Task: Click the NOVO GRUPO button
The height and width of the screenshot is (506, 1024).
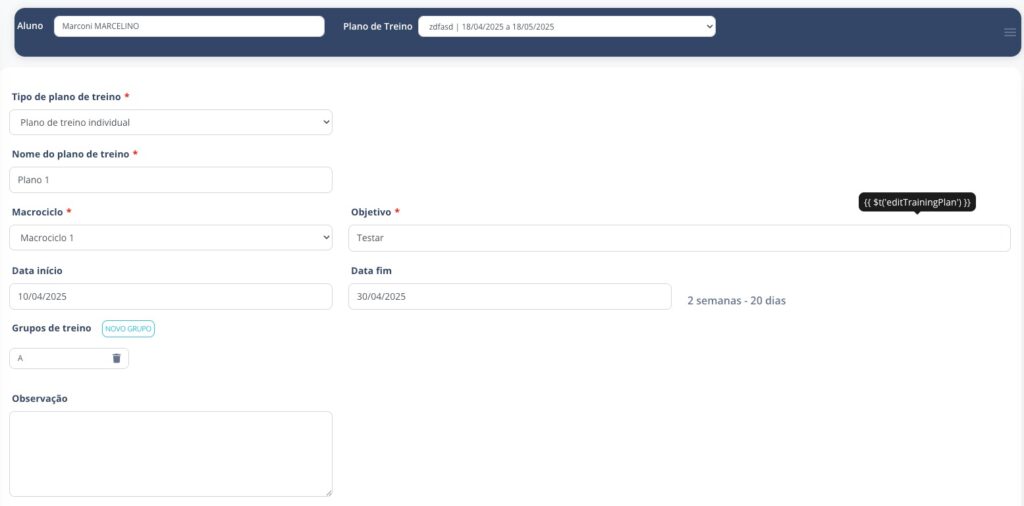Action: click(x=129, y=329)
